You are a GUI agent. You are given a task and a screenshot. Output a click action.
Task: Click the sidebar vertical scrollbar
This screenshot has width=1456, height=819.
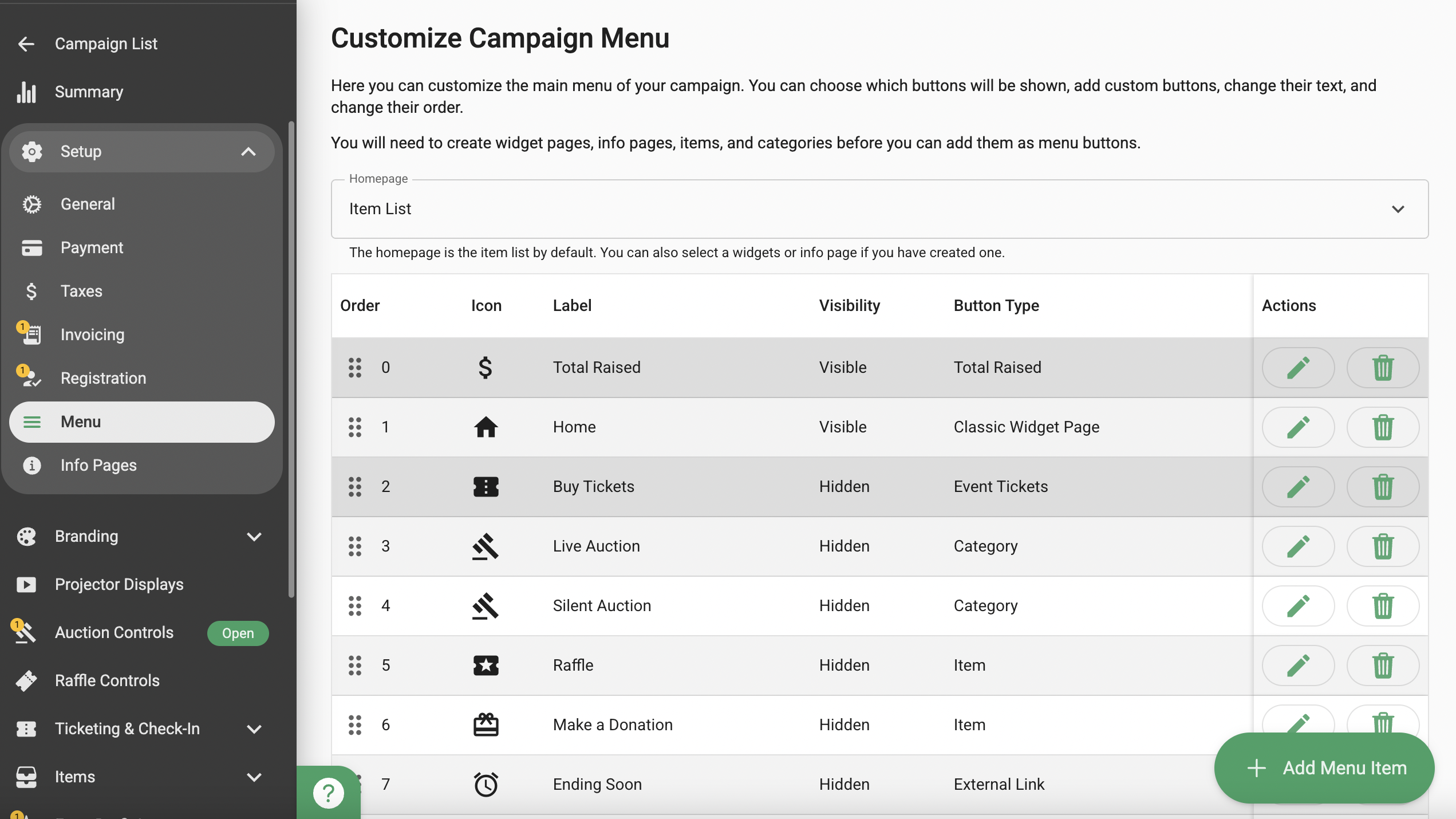tap(291, 359)
